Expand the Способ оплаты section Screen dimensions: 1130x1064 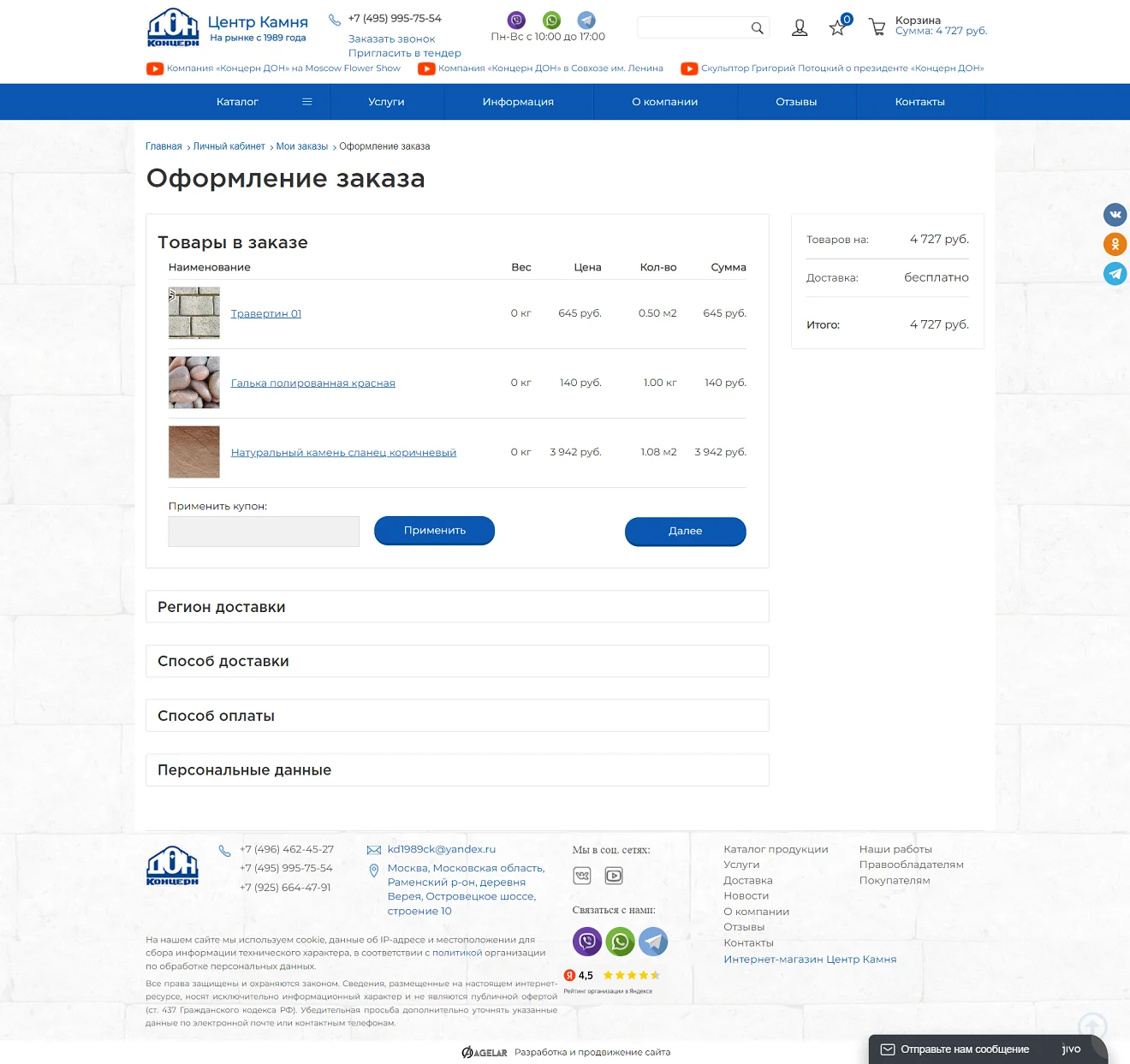coord(457,716)
